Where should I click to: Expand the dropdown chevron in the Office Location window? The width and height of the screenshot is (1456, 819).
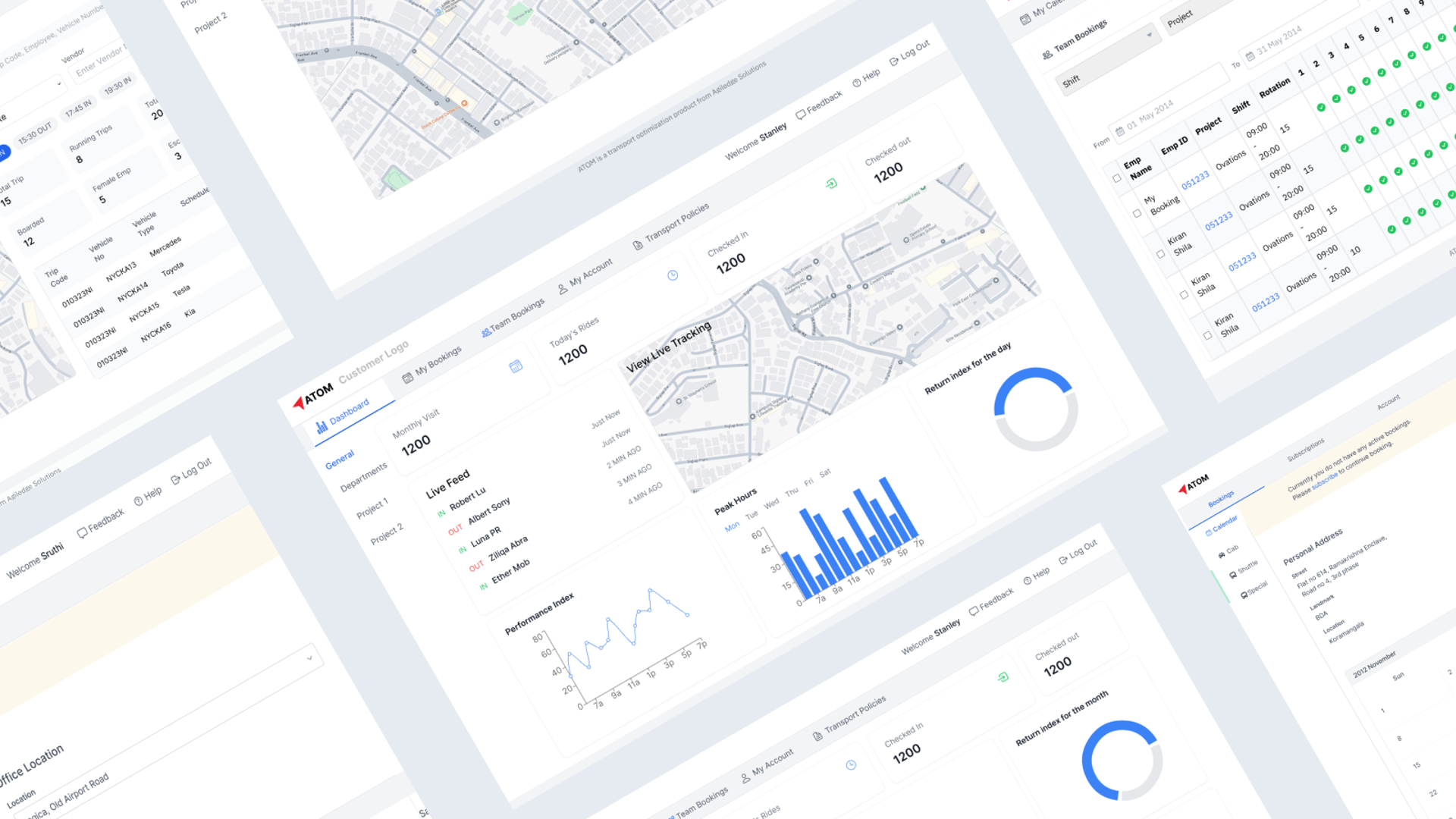[x=309, y=657]
